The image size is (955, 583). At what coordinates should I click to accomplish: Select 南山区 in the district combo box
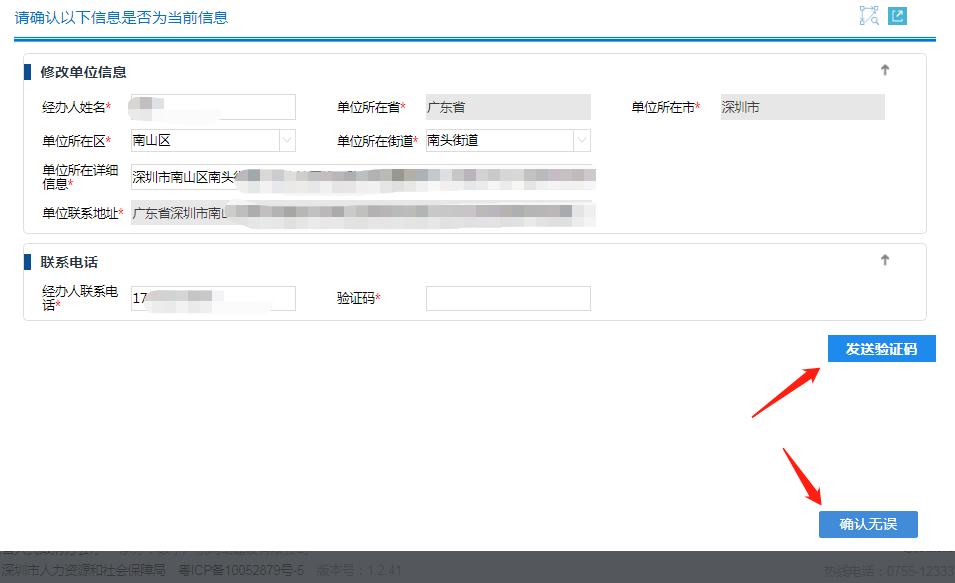point(200,140)
